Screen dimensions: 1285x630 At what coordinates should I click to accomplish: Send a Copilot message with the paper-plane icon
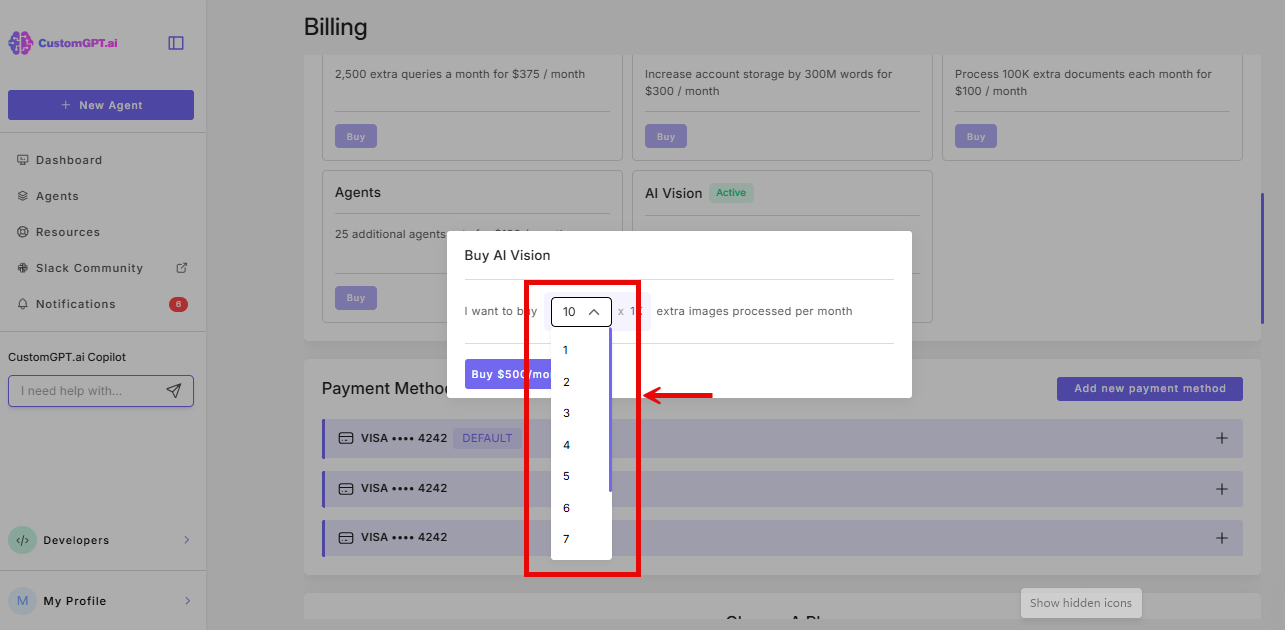pos(176,390)
